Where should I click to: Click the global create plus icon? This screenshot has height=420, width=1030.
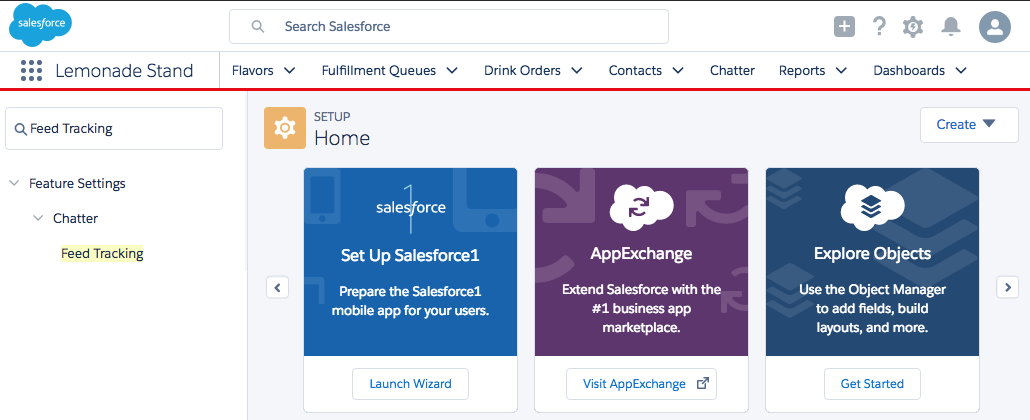pyautogui.click(x=845, y=27)
